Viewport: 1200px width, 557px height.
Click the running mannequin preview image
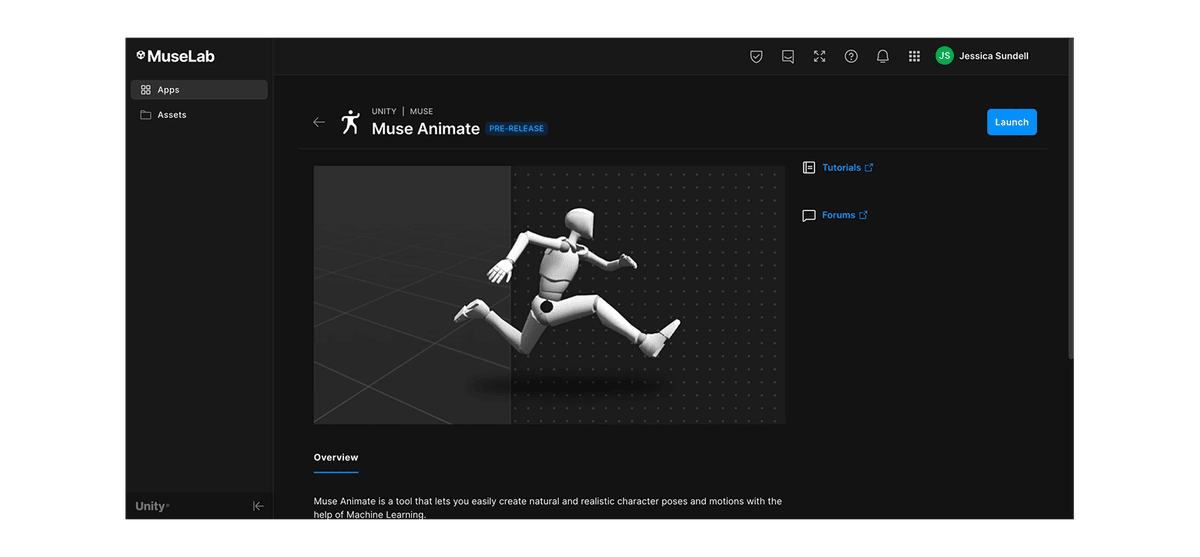[x=549, y=295]
